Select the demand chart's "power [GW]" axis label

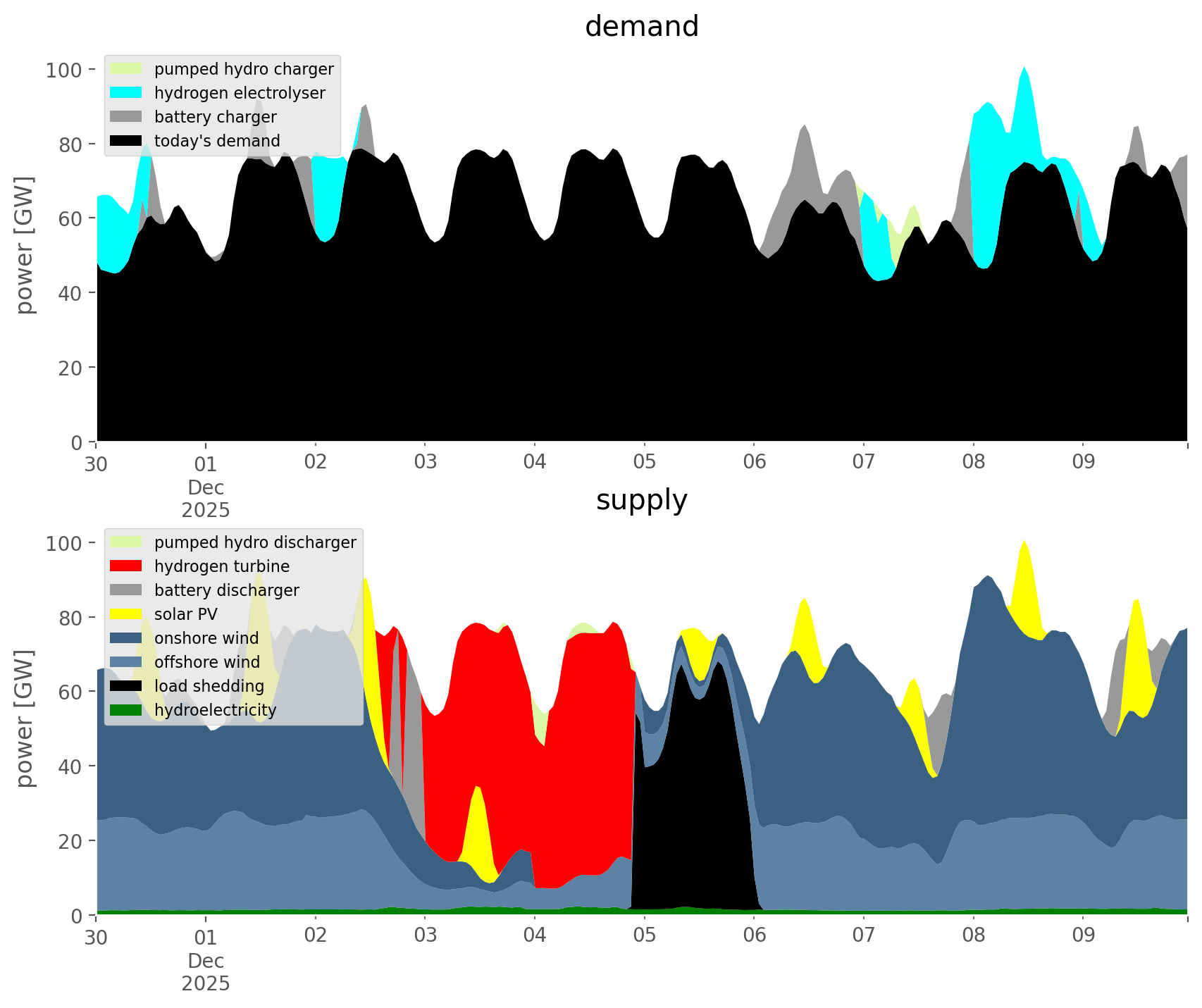[25, 245]
